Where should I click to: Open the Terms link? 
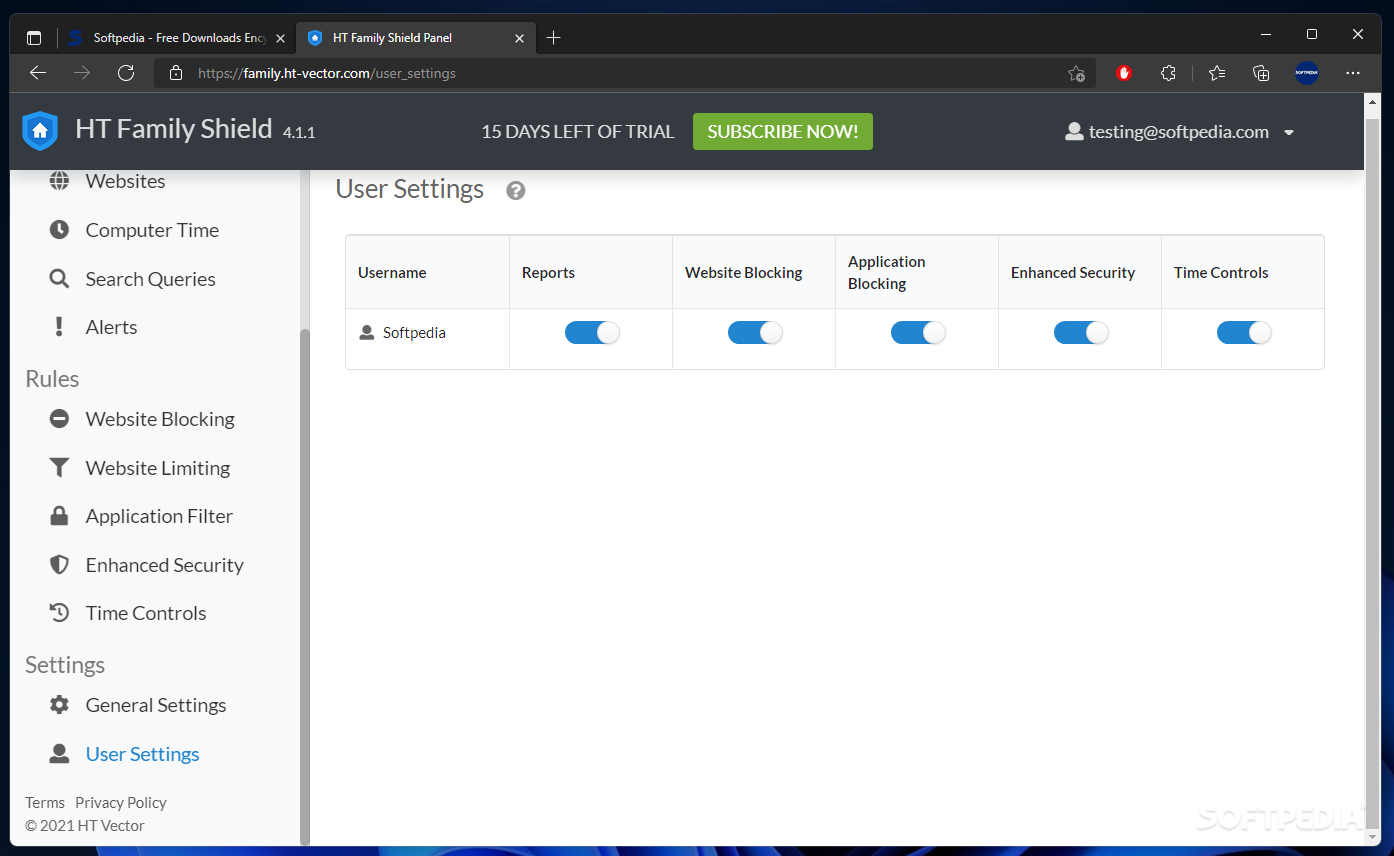[45, 803]
